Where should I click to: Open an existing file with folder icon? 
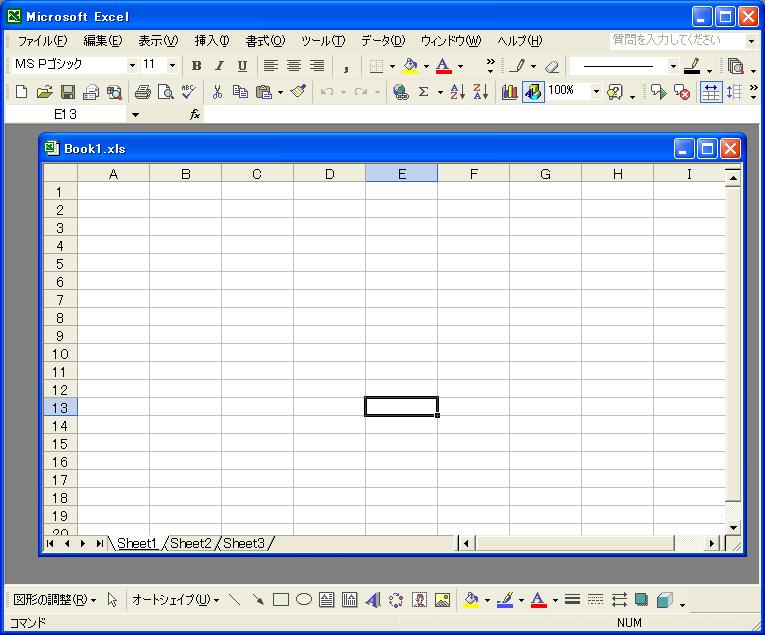pyautogui.click(x=44, y=92)
